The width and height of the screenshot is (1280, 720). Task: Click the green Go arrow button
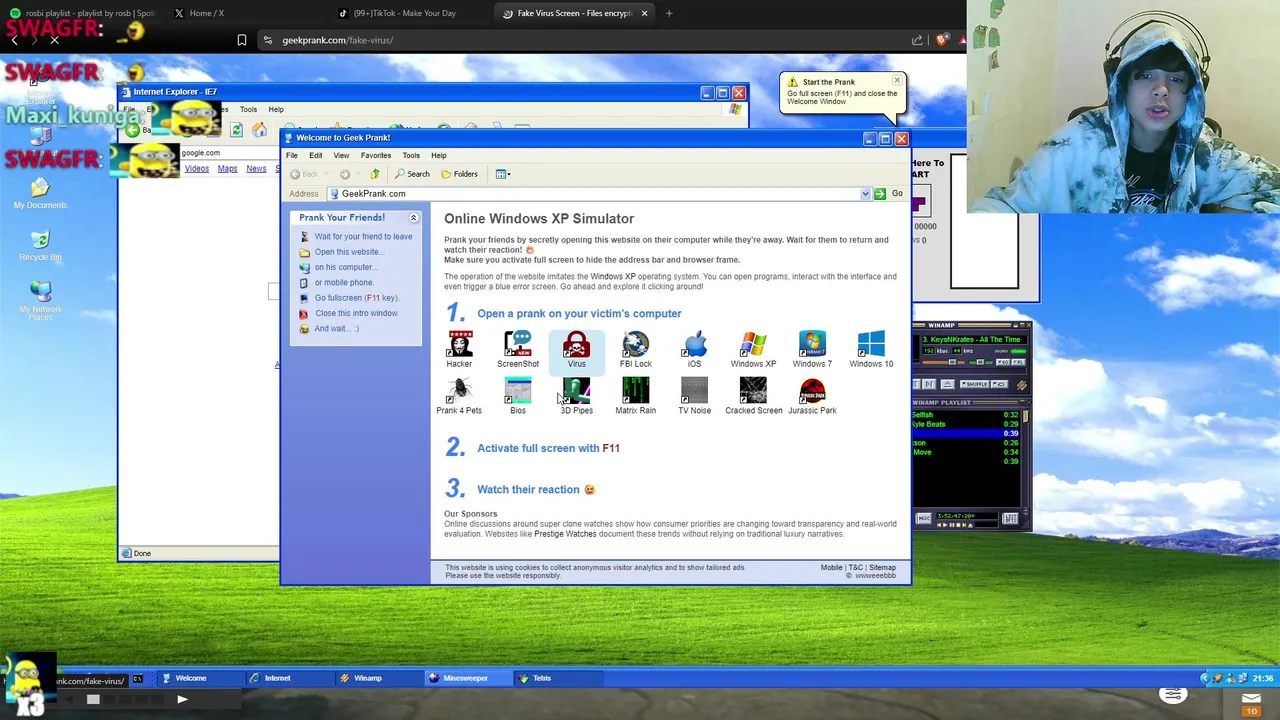pyautogui.click(x=880, y=194)
